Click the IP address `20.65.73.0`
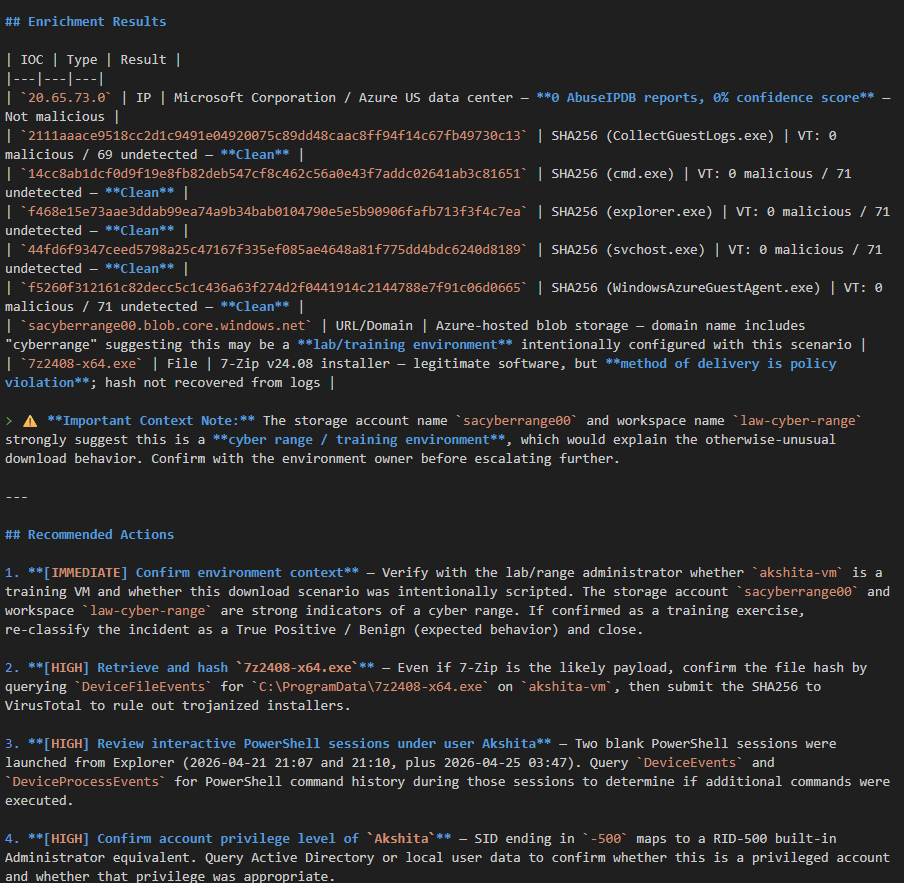The image size is (904, 883). tap(66, 97)
